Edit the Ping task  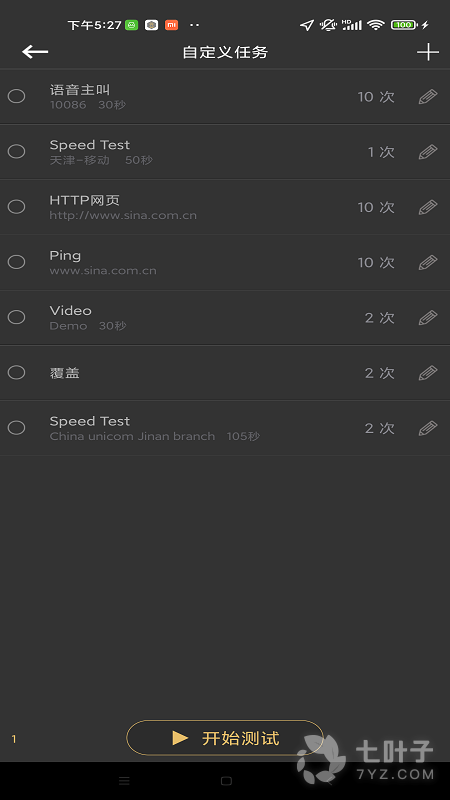coord(428,262)
